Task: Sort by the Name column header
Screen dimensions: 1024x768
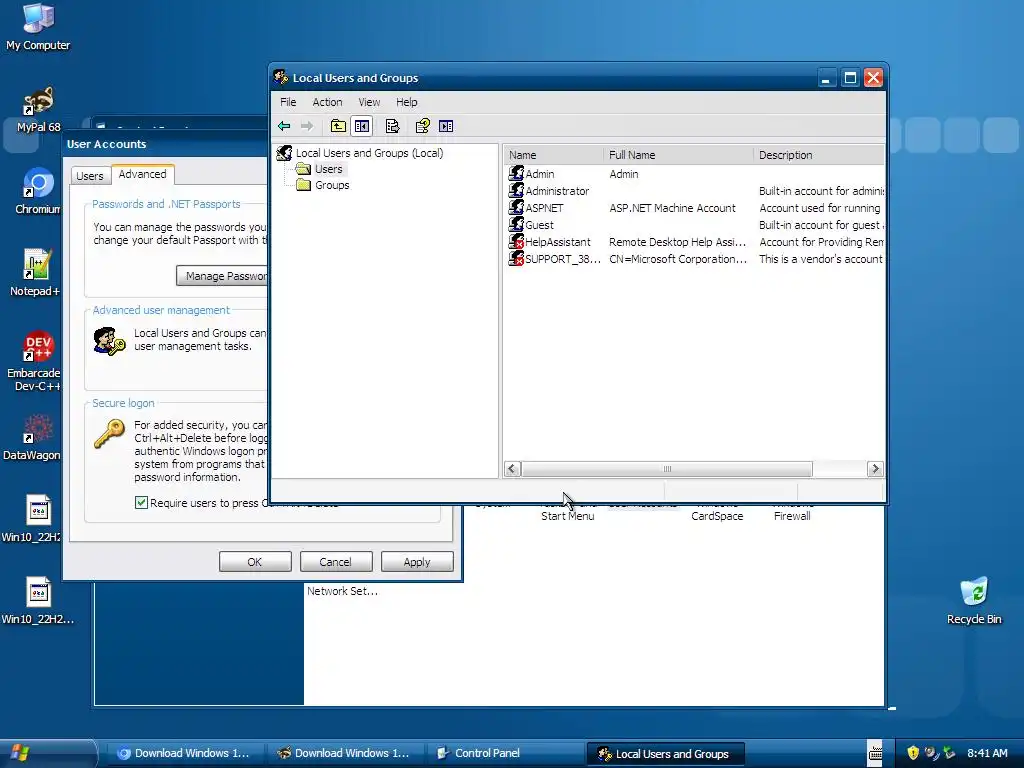Action: click(x=553, y=155)
